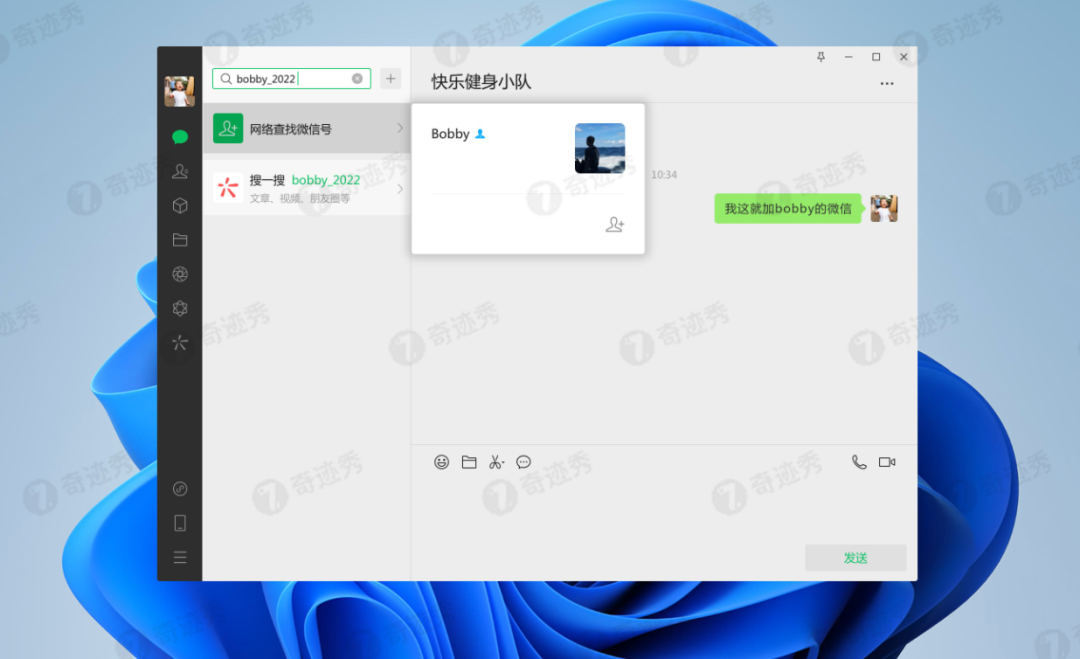Open Files folder icon in sidebar
Viewport: 1080px width, 659px height.
point(180,240)
